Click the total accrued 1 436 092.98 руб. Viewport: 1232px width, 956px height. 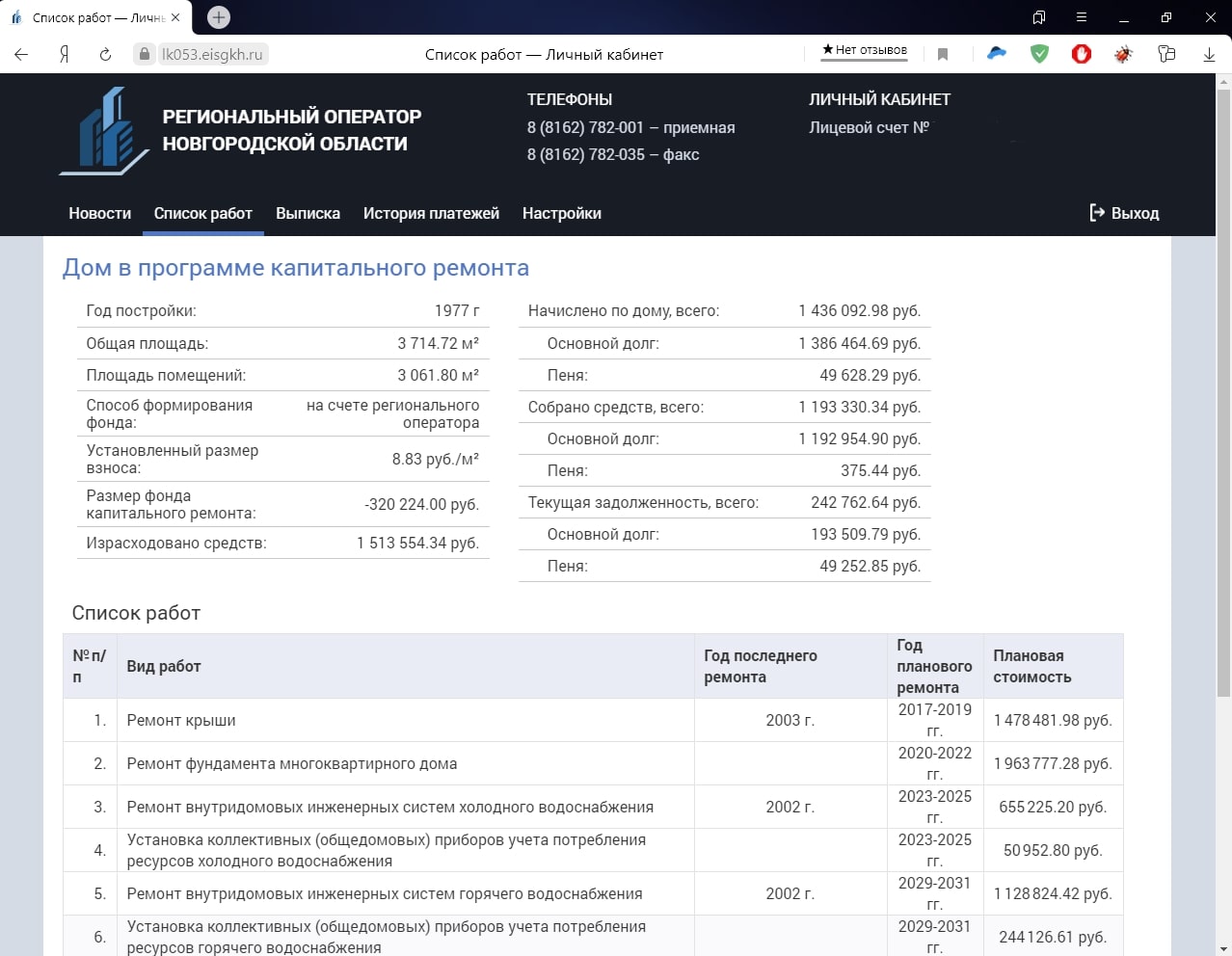[x=860, y=310]
